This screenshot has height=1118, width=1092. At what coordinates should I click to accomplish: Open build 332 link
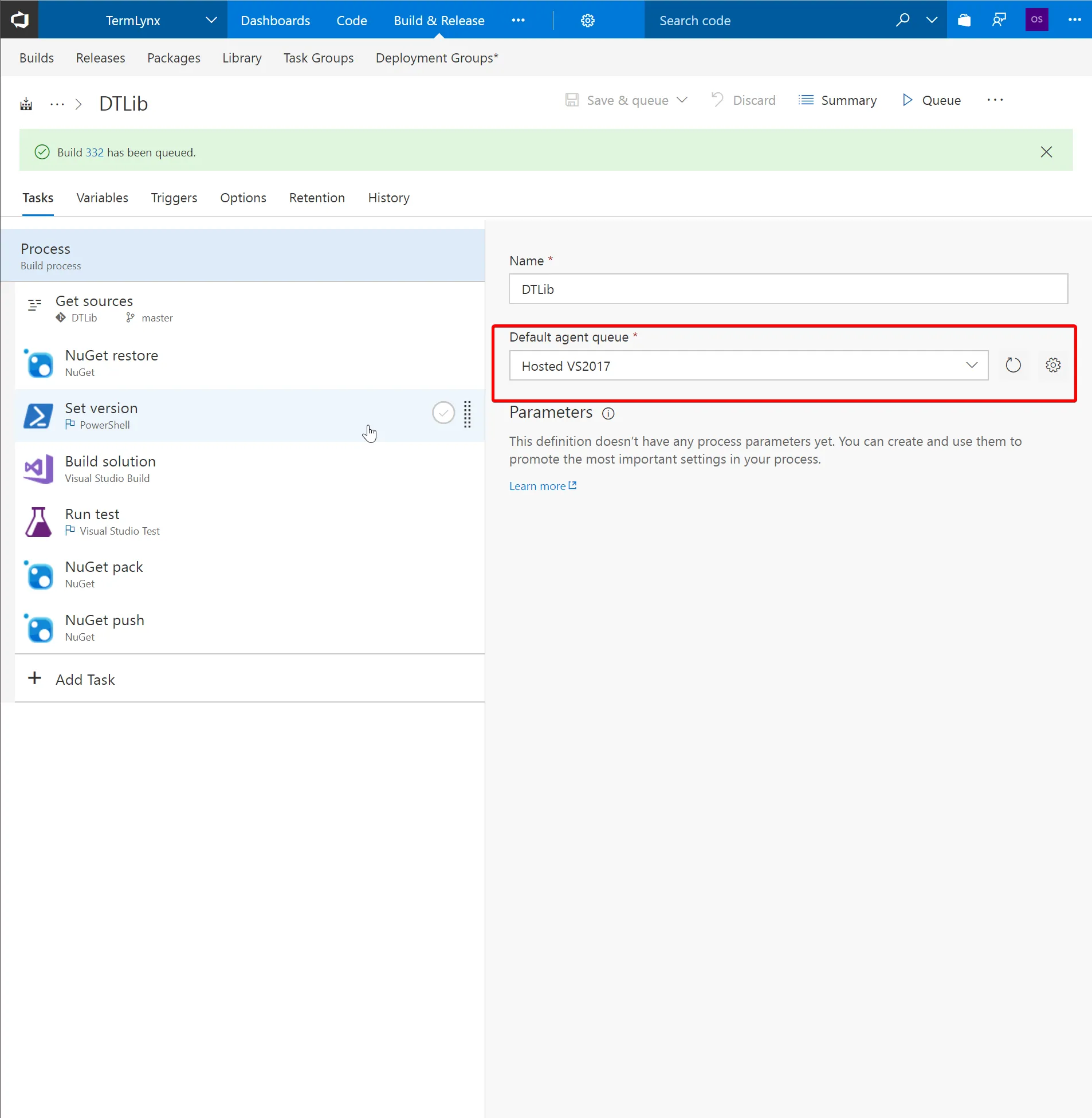95,152
